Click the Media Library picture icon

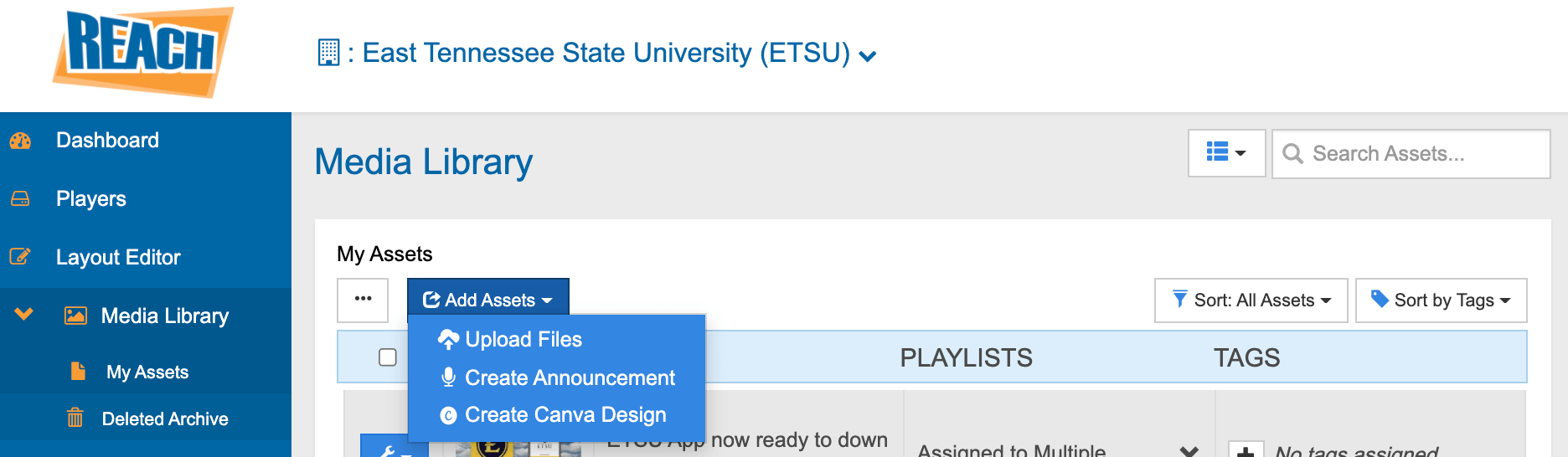[x=75, y=316]
